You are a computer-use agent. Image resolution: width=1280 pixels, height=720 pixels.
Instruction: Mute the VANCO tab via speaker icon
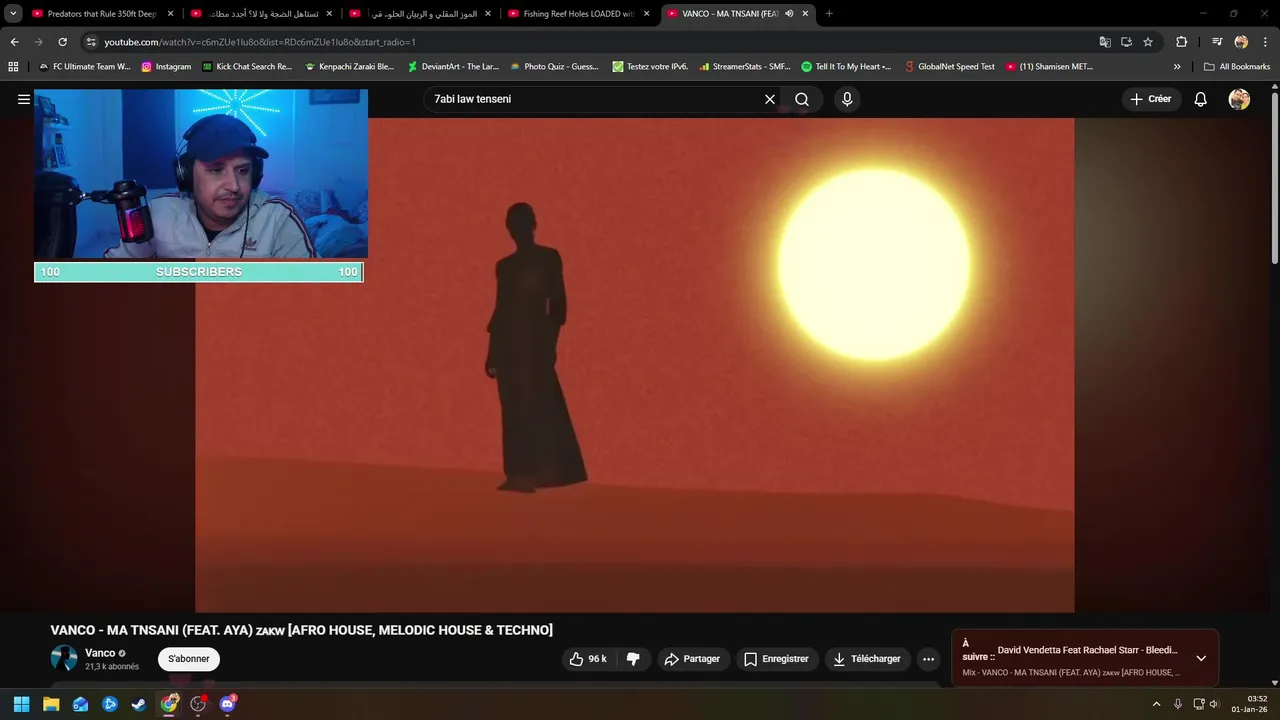[789, 14]
